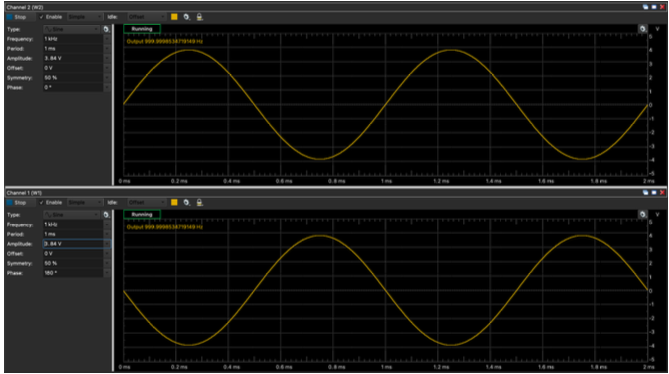
Task: Open the gear icon beside Channel 2 Type field
Action: pyautogui.click(x=107, y=29)
